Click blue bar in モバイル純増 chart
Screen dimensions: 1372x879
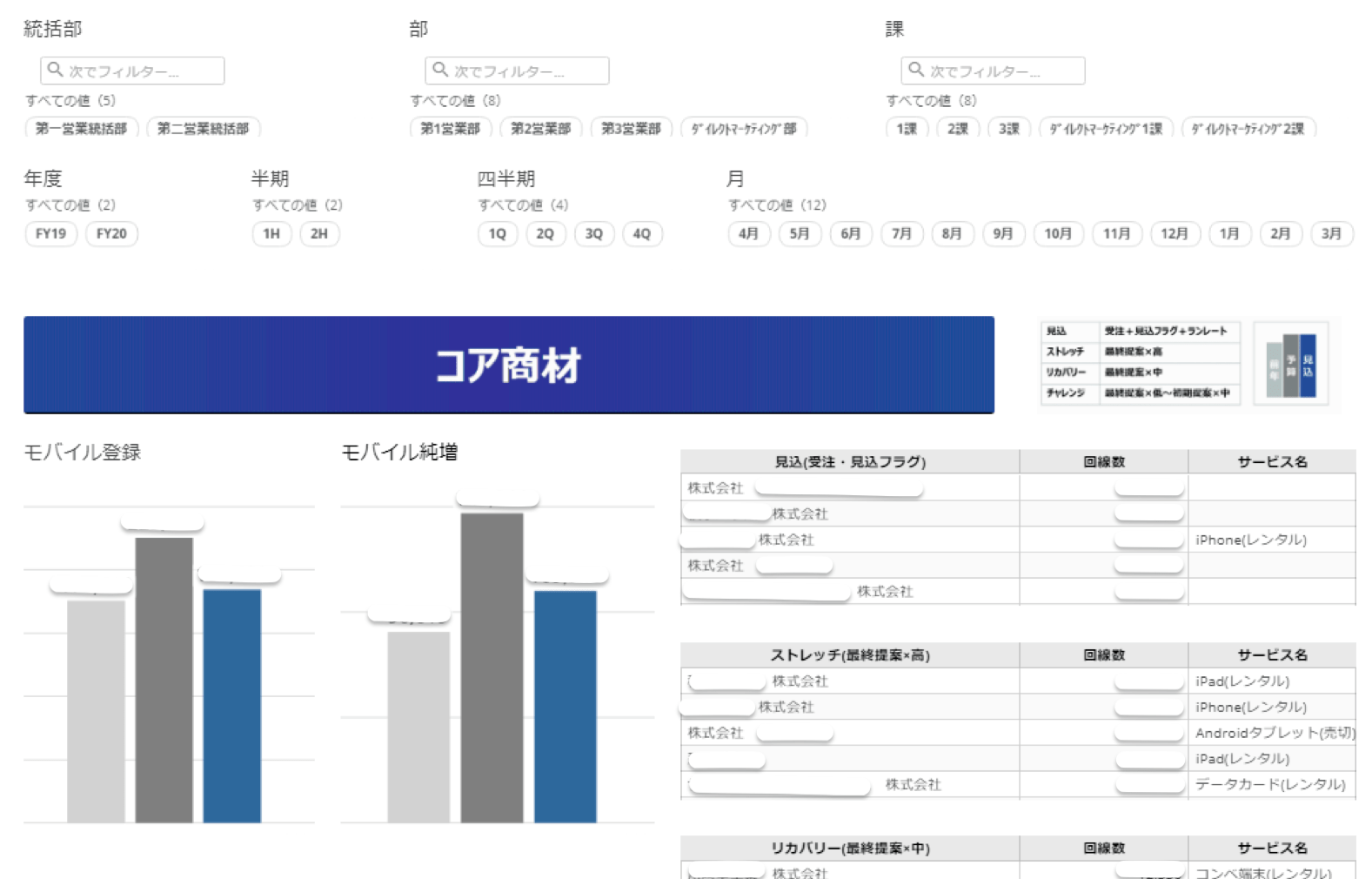pos(566,707)
